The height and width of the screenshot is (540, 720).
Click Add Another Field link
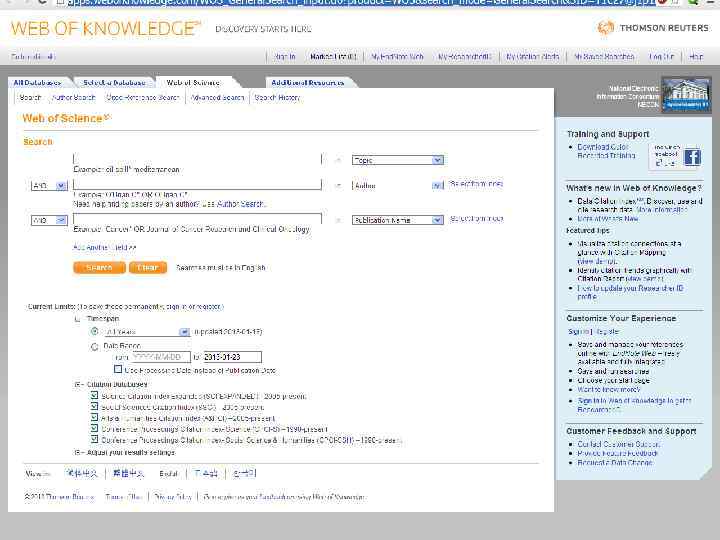point(105,247)
